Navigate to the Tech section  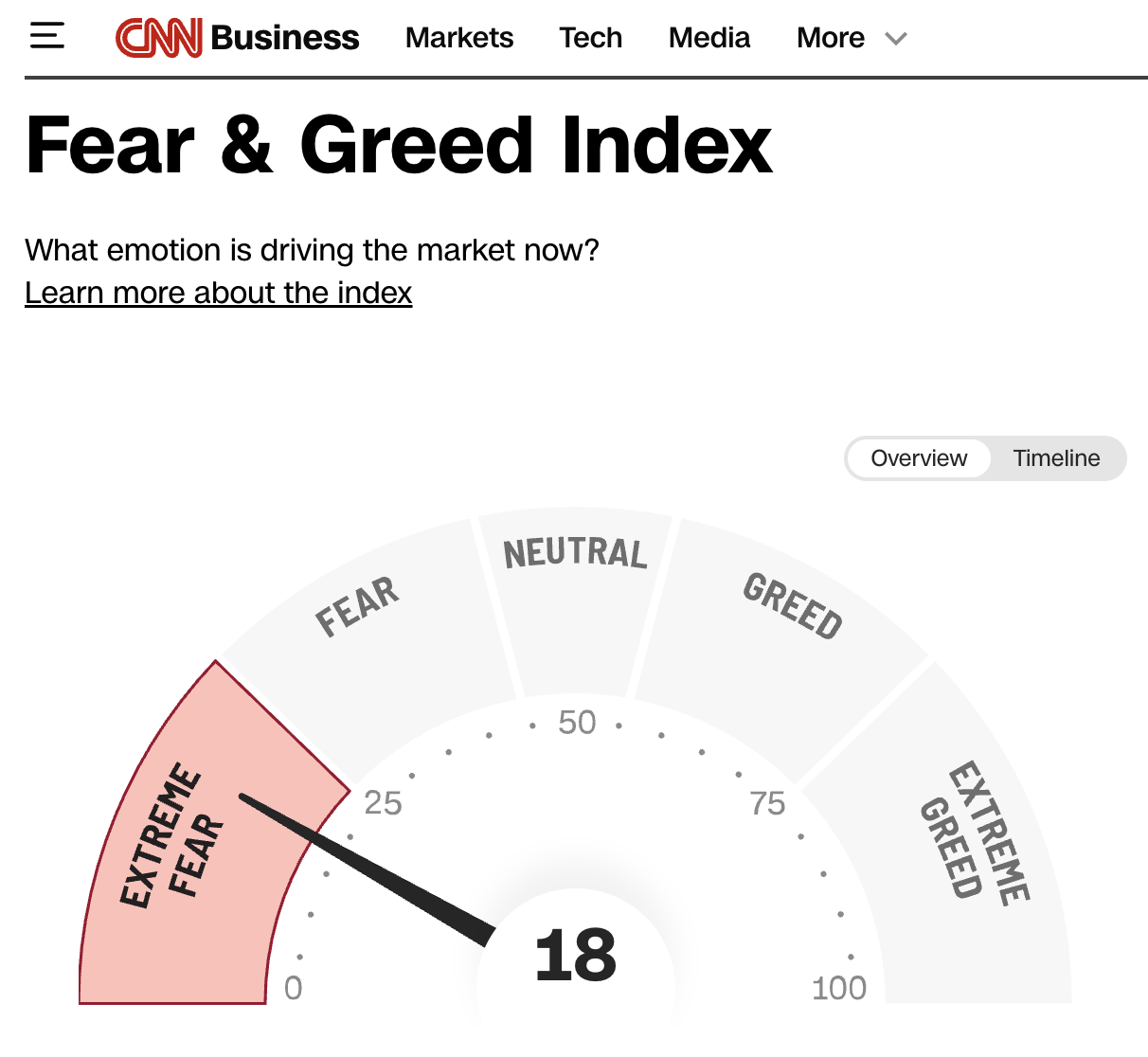click(x=590, y=38)
